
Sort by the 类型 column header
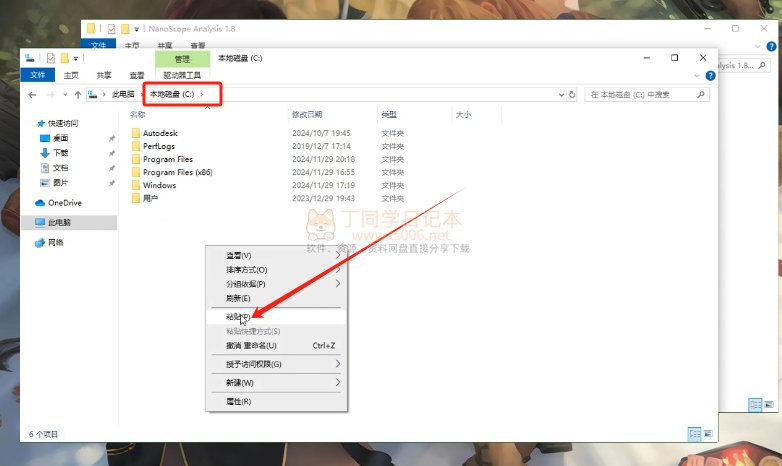pos(389,115)
